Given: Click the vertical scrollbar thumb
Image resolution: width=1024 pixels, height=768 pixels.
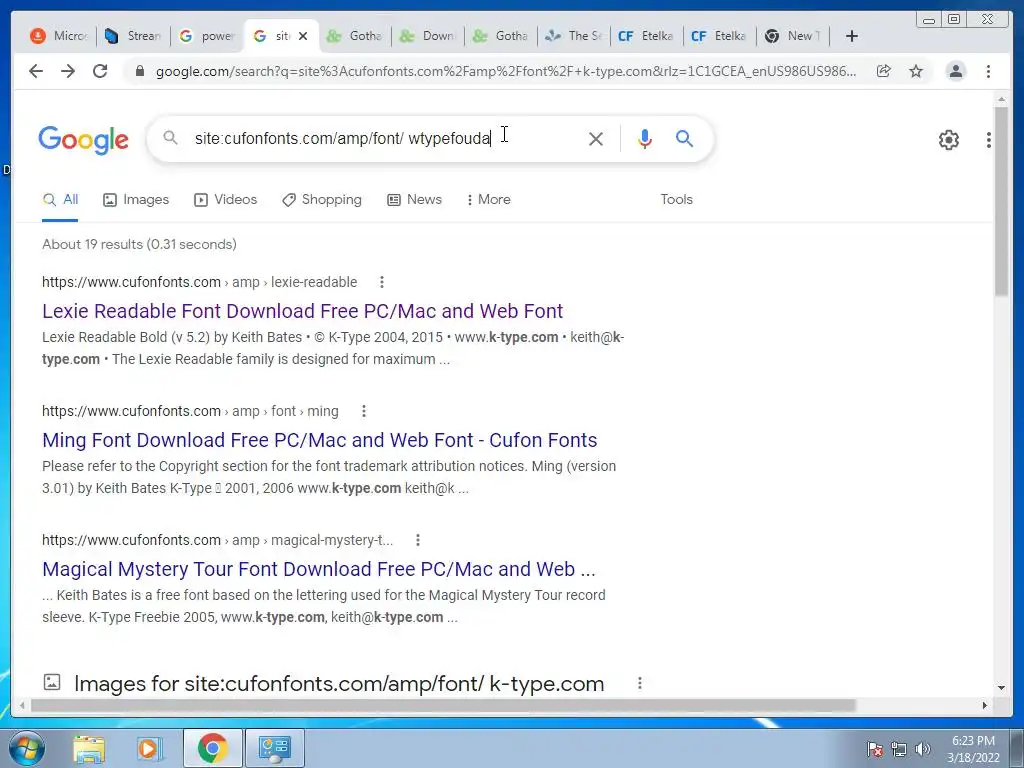Looking at the screenshot, I should click(x=1001, y=201).
